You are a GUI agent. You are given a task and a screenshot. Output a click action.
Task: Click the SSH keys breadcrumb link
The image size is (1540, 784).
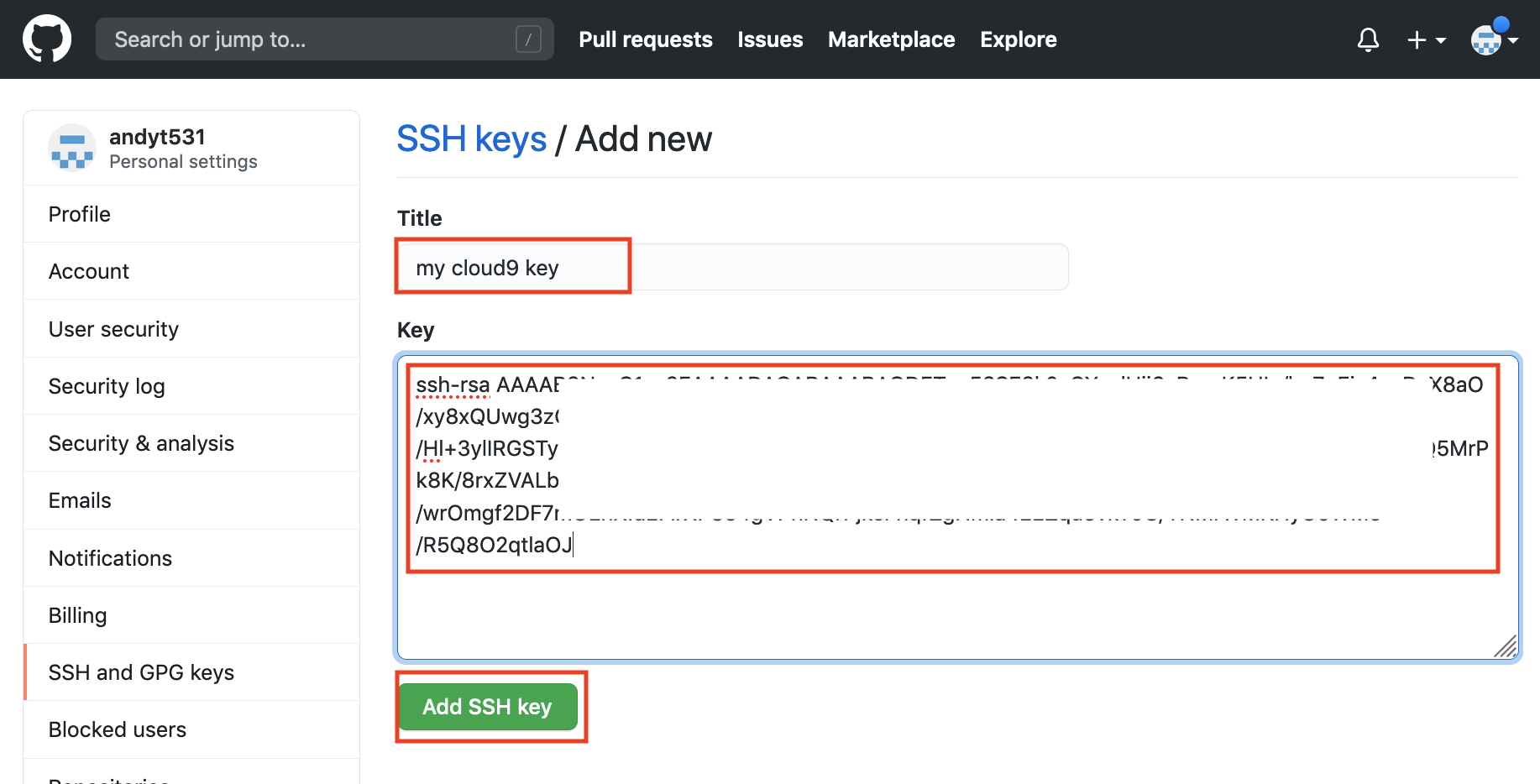tap(471, 139)
